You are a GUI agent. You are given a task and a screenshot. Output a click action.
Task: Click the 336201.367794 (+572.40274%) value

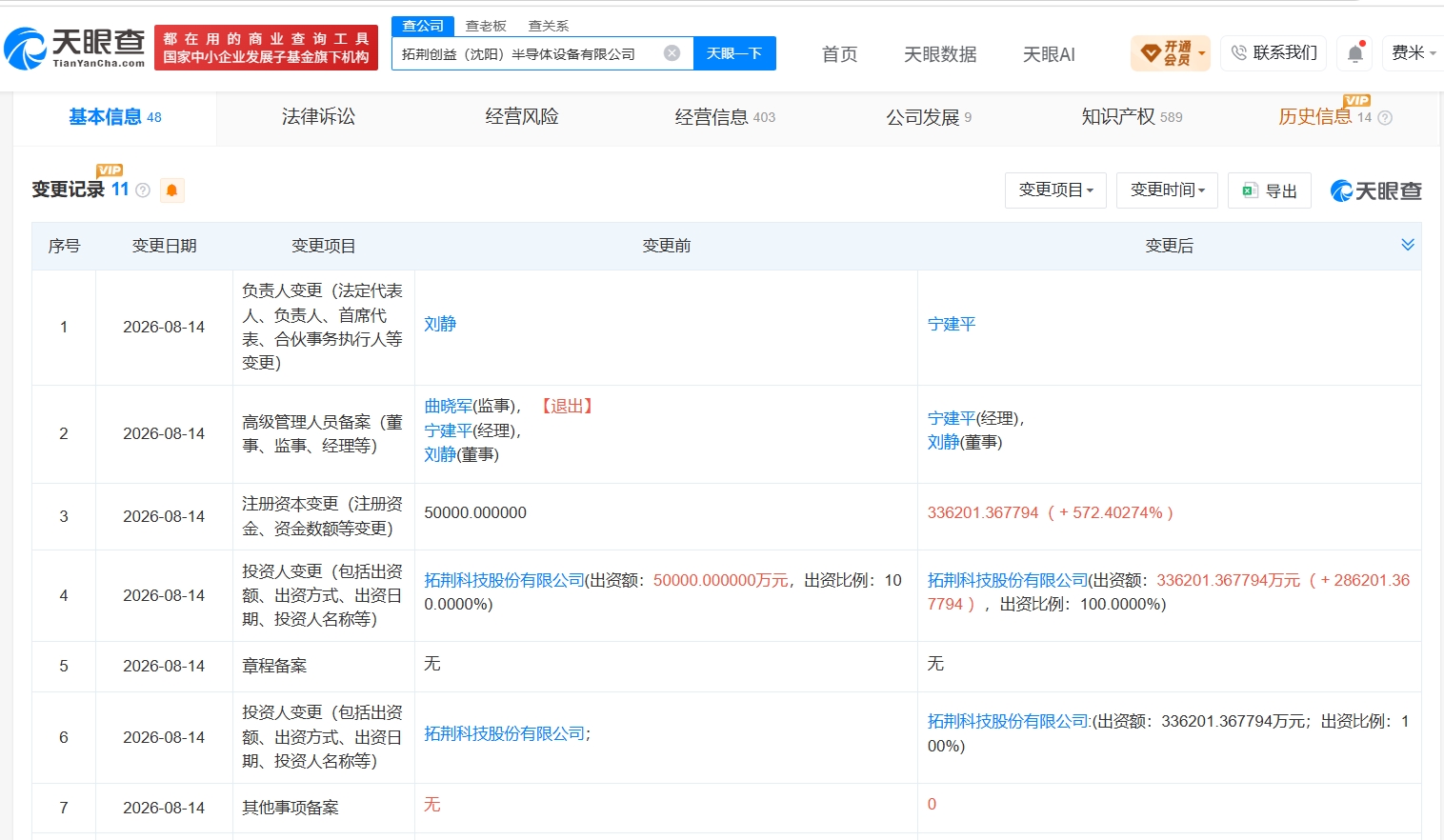pyautogui.click(x=1050, y=512)
